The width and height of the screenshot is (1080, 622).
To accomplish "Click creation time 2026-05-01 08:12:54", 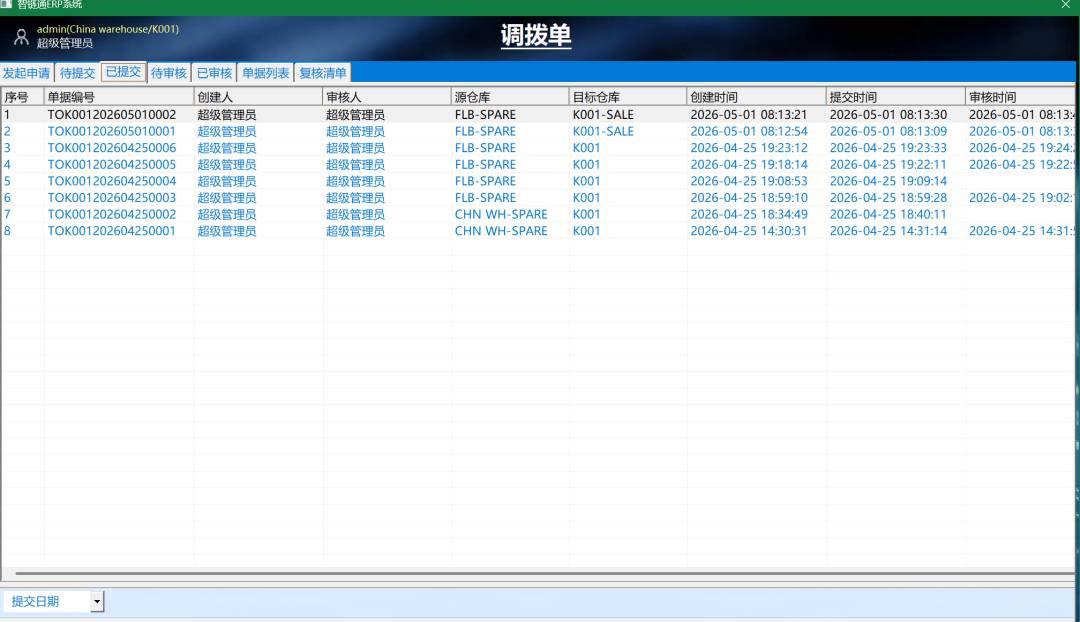I will [x=749, y=131].
